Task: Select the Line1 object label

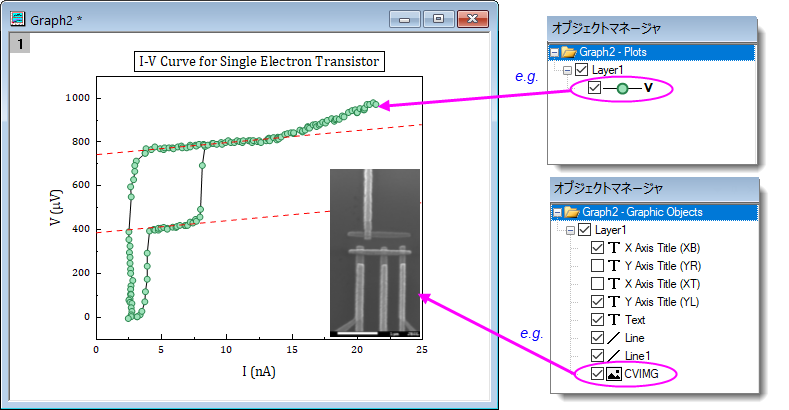Action: tap(637, 356)
